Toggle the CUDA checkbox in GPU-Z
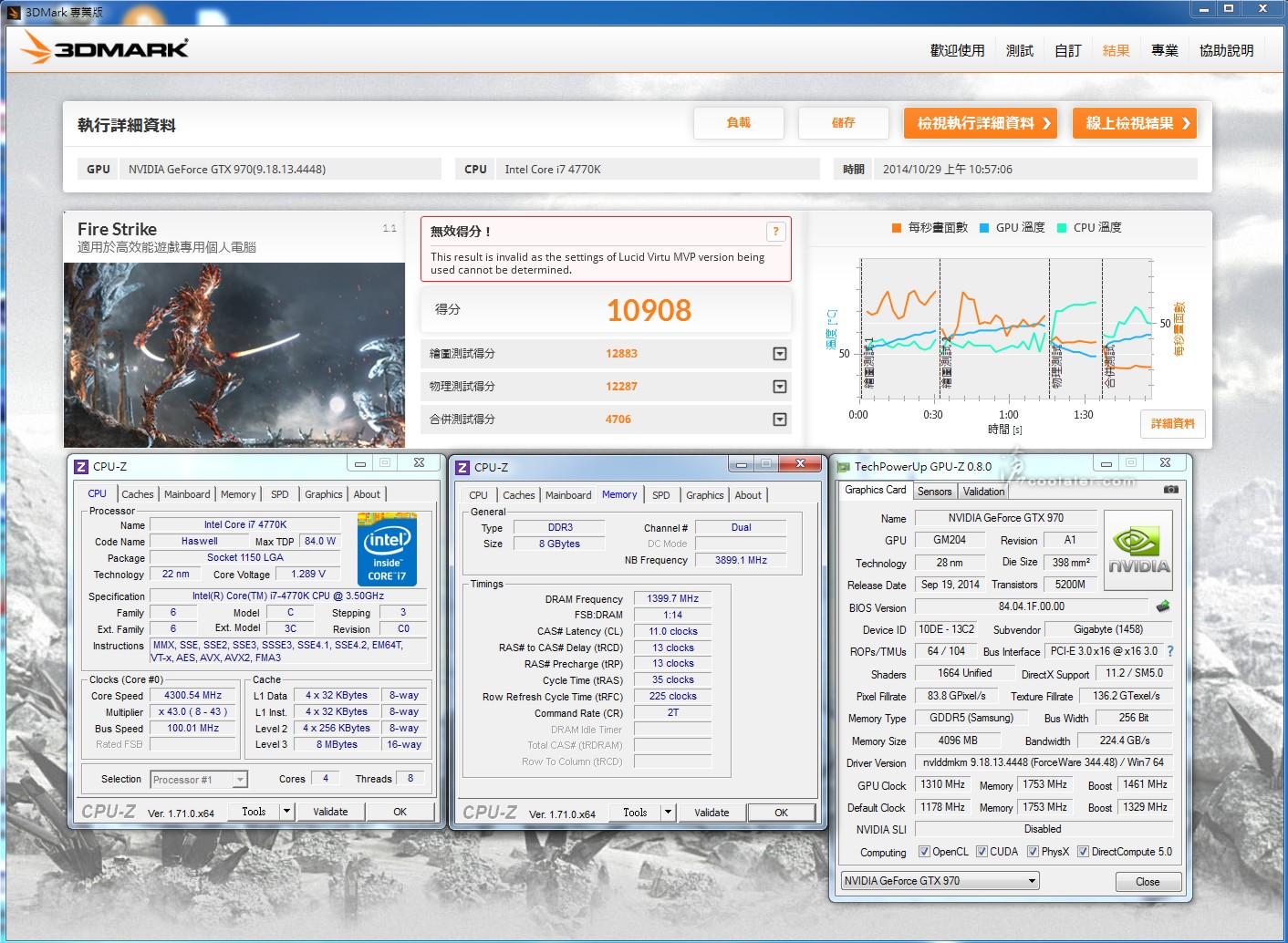Viewport: 1288px width, 943px height. [982, 852]
